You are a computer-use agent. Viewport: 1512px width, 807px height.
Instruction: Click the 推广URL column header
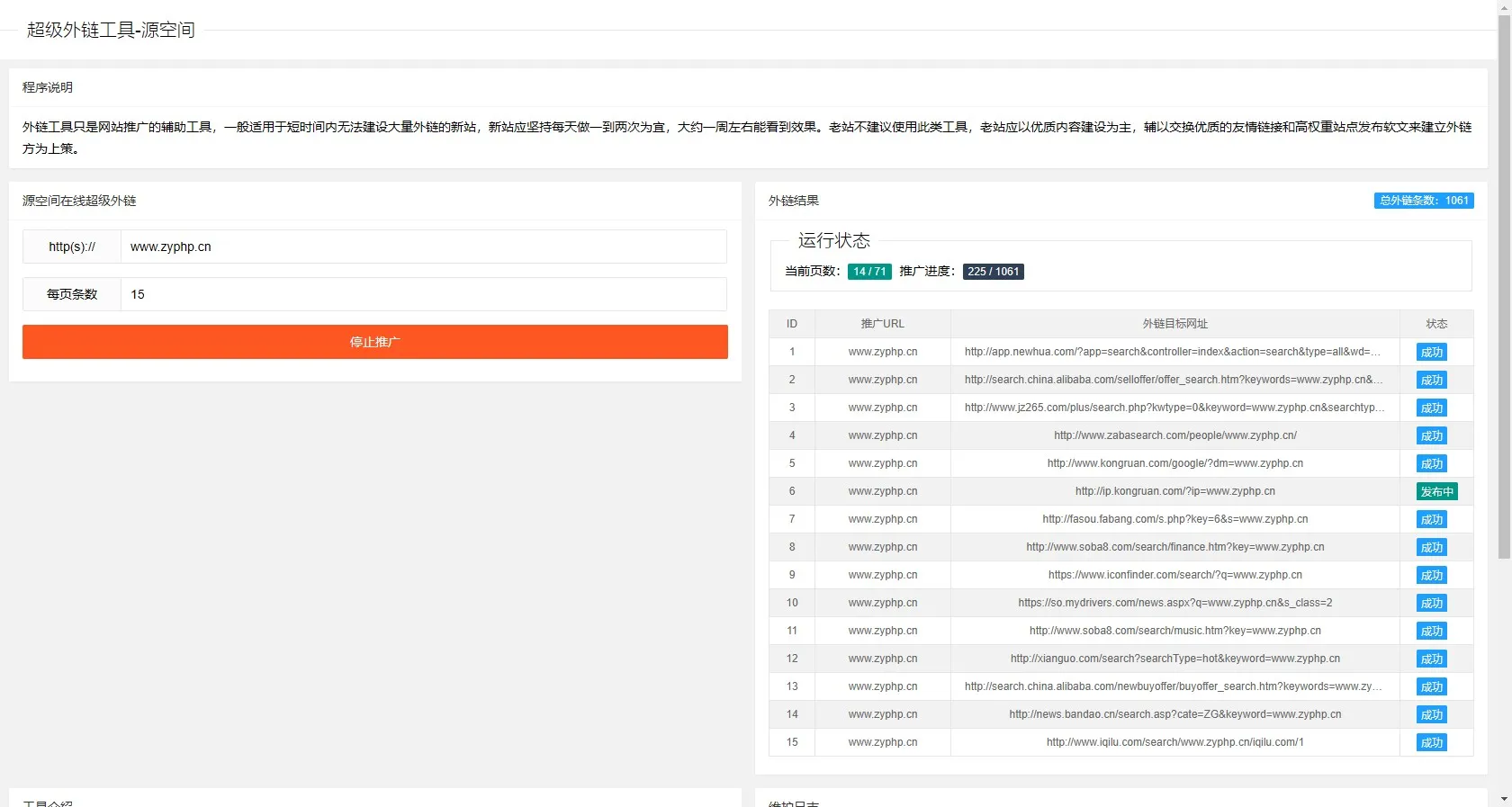(883, 324)
